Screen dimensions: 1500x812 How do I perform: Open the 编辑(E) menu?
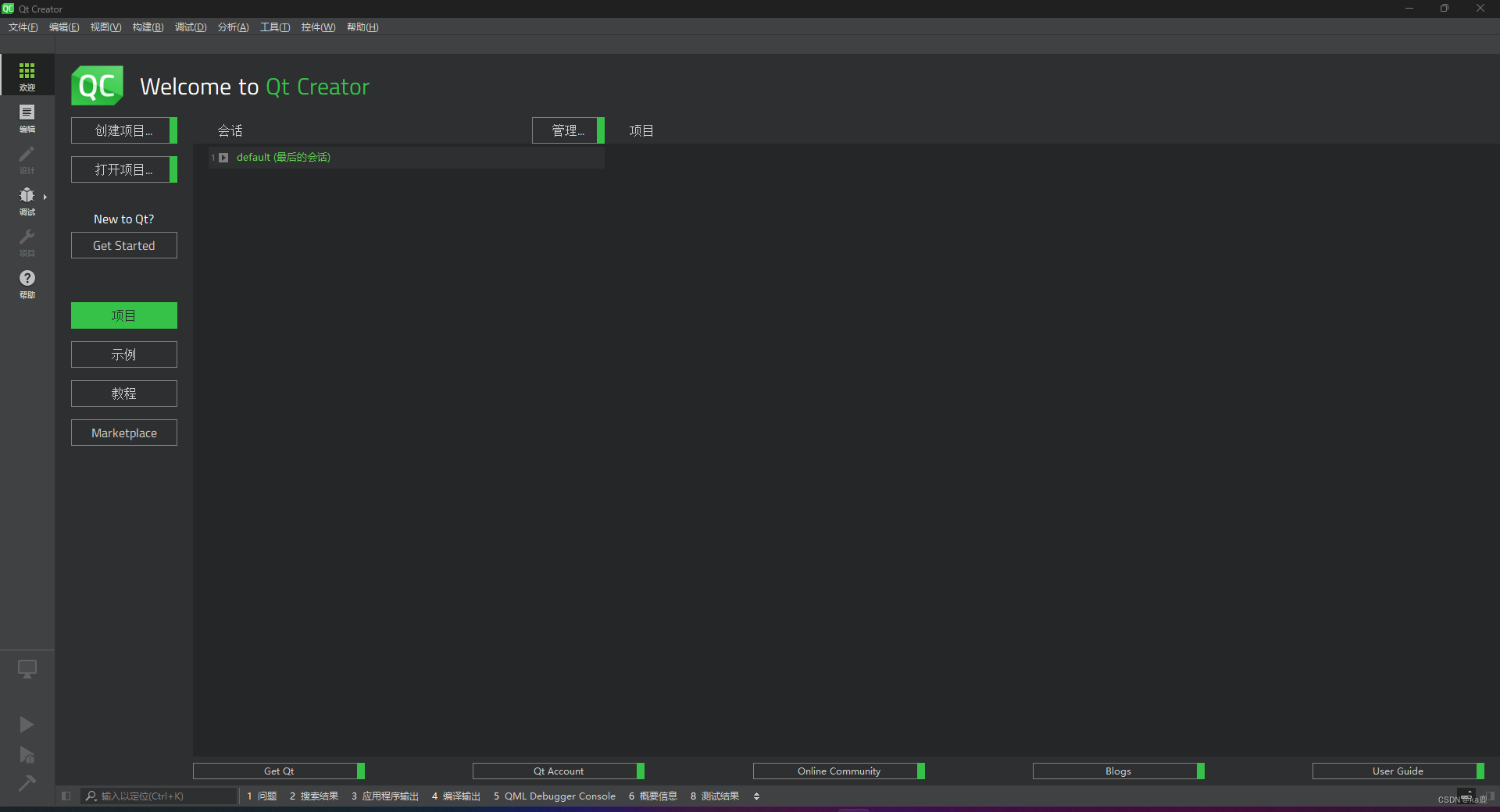tap(64, 27)
